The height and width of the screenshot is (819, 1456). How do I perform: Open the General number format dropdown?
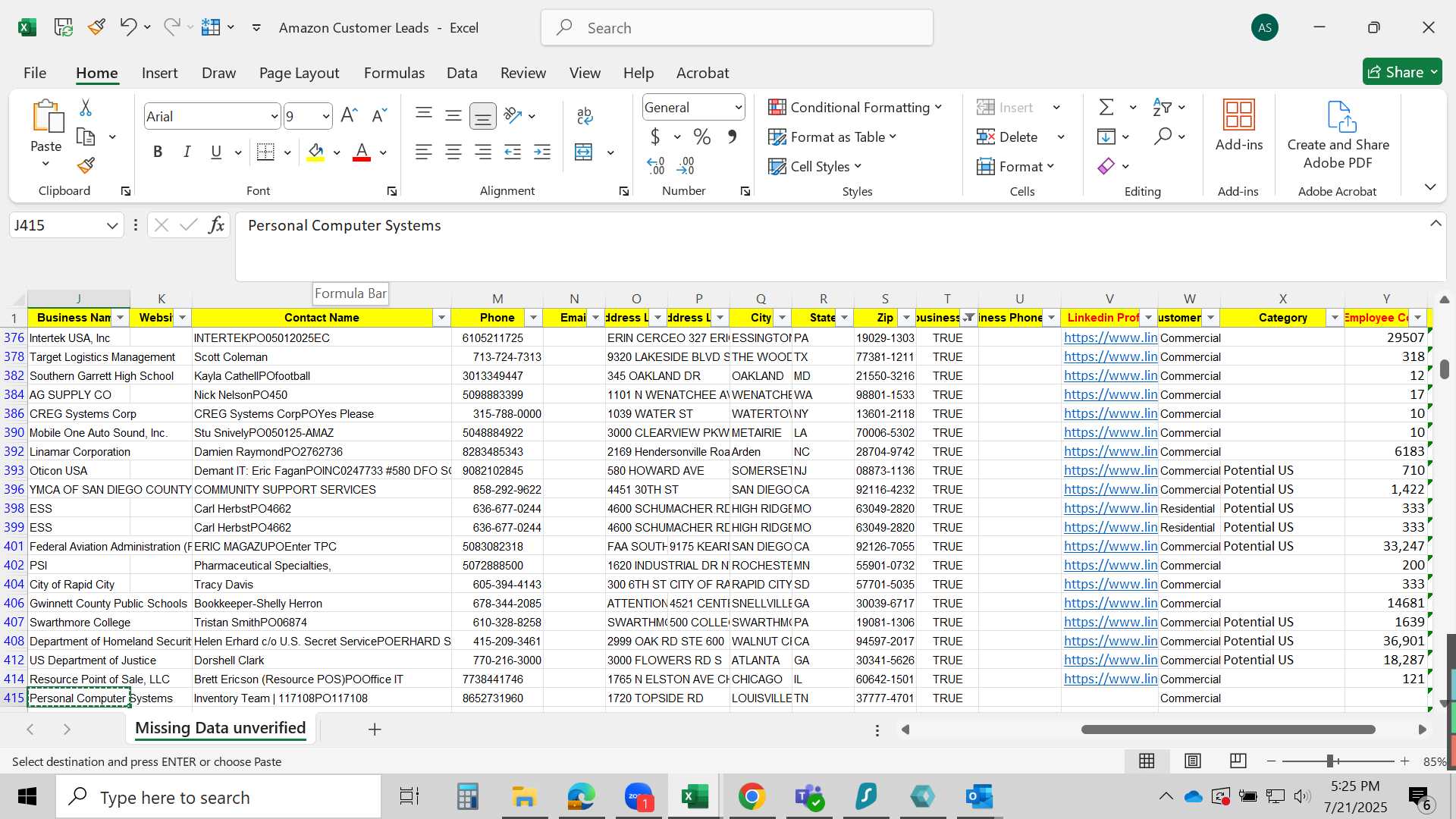[x=738, y=108]
